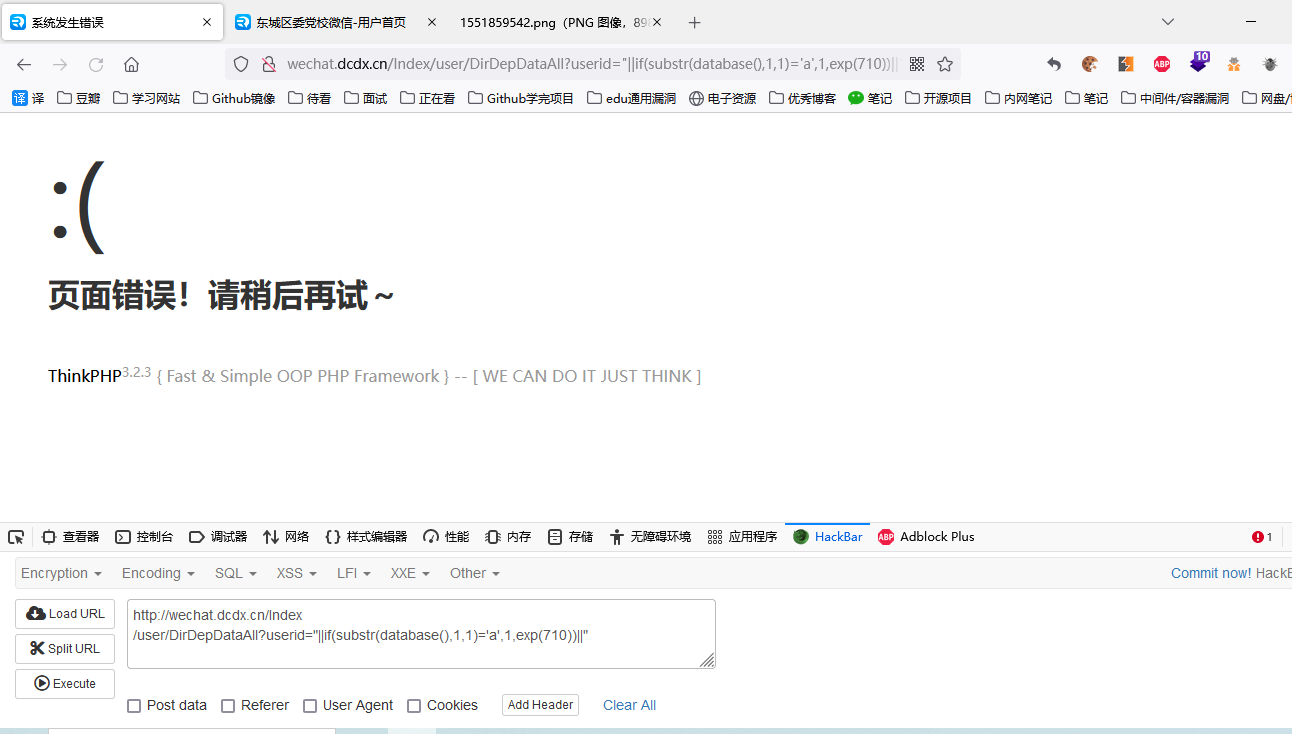Viewport: 1292px width, 734px height.
Task: Open the 内网笔记 bookmark folder
Action: 1018,98
